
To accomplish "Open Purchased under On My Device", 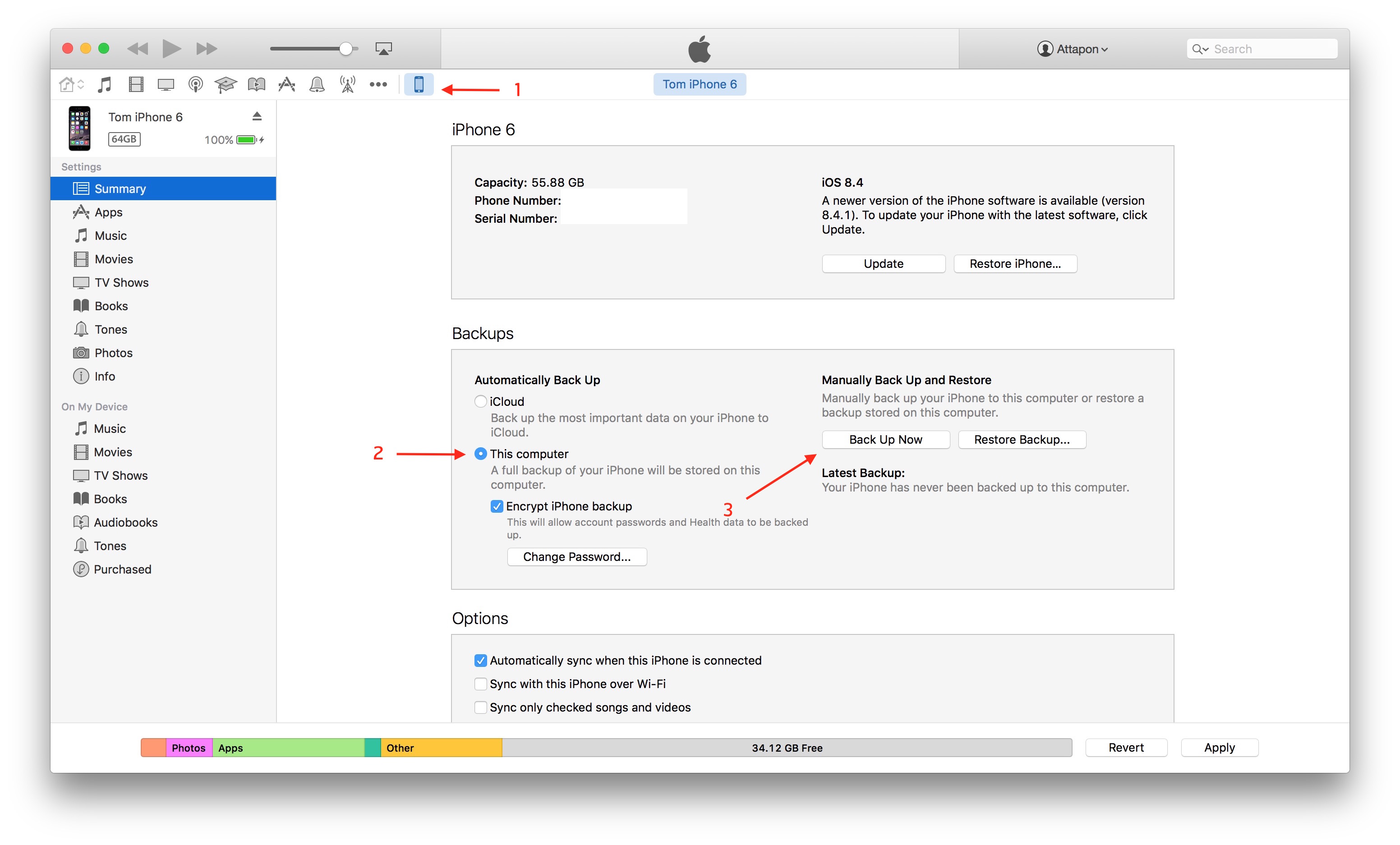I will pyautogui.click(x=163, y=569).
